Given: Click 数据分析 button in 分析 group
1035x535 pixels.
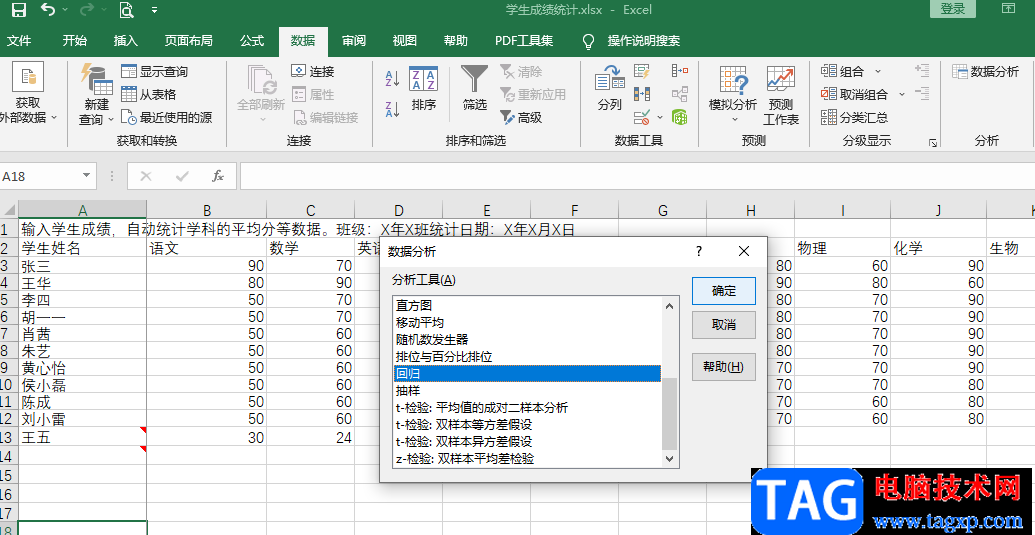Looking at the screenshot, I should click(x=985, y=71).
